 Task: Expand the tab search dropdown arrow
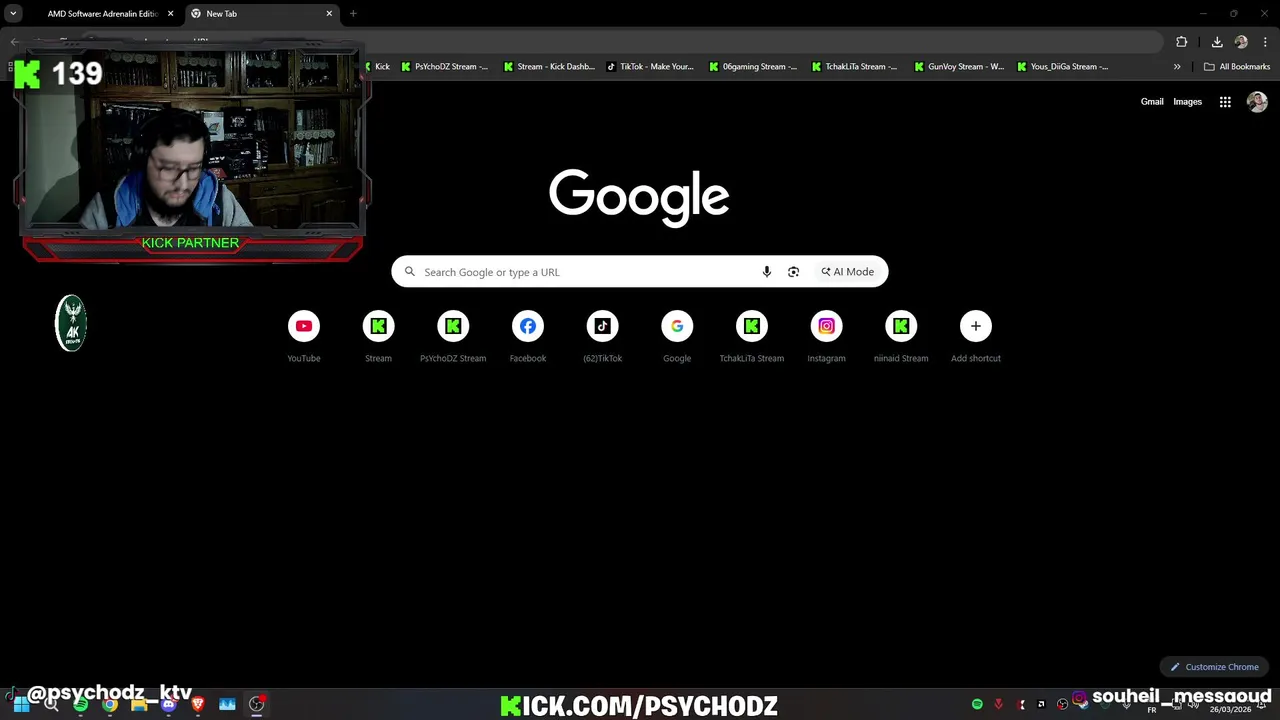click(13, 14)
